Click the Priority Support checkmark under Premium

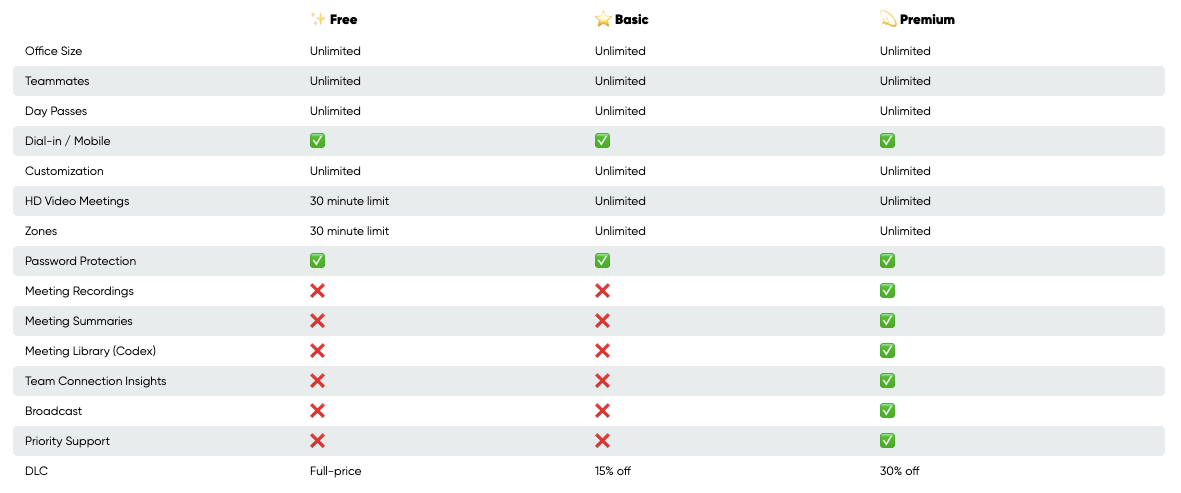[888, 441]
